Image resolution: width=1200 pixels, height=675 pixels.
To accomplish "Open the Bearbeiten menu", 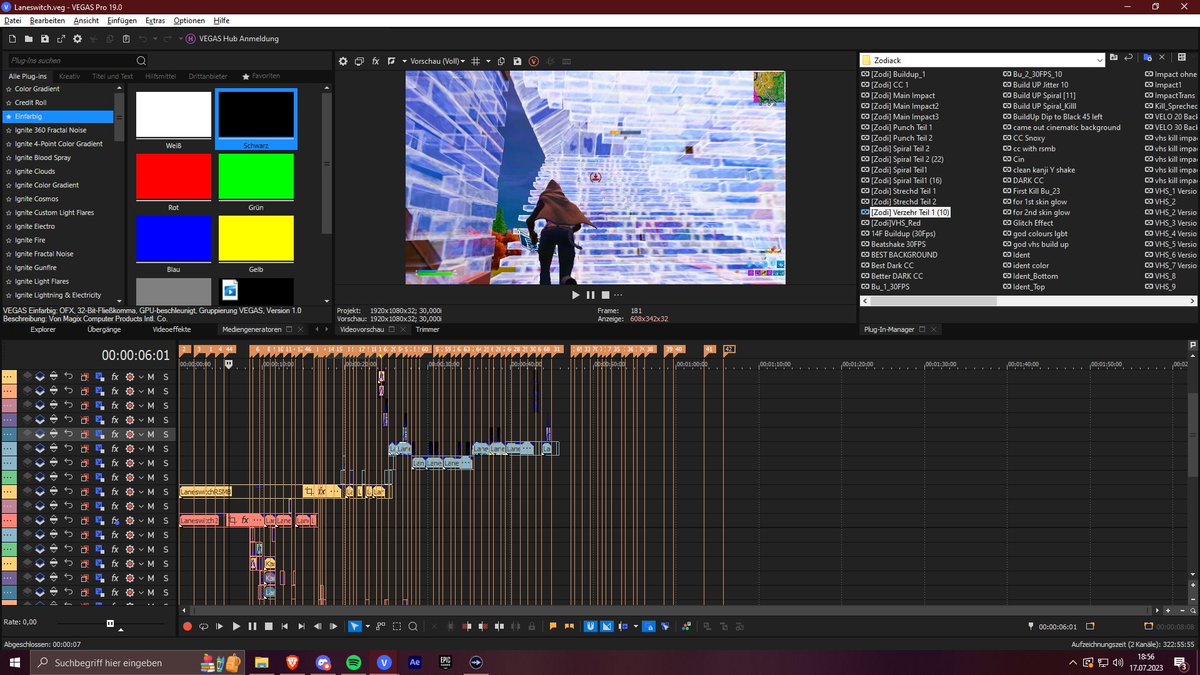I will (47, 20).
